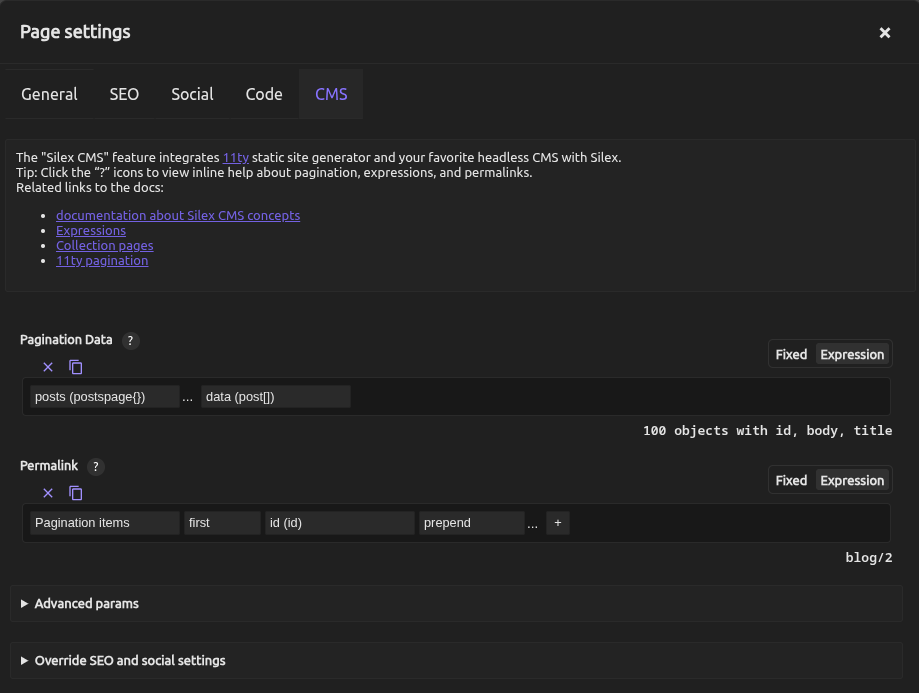Go to the Code tab

click(264, 94)
